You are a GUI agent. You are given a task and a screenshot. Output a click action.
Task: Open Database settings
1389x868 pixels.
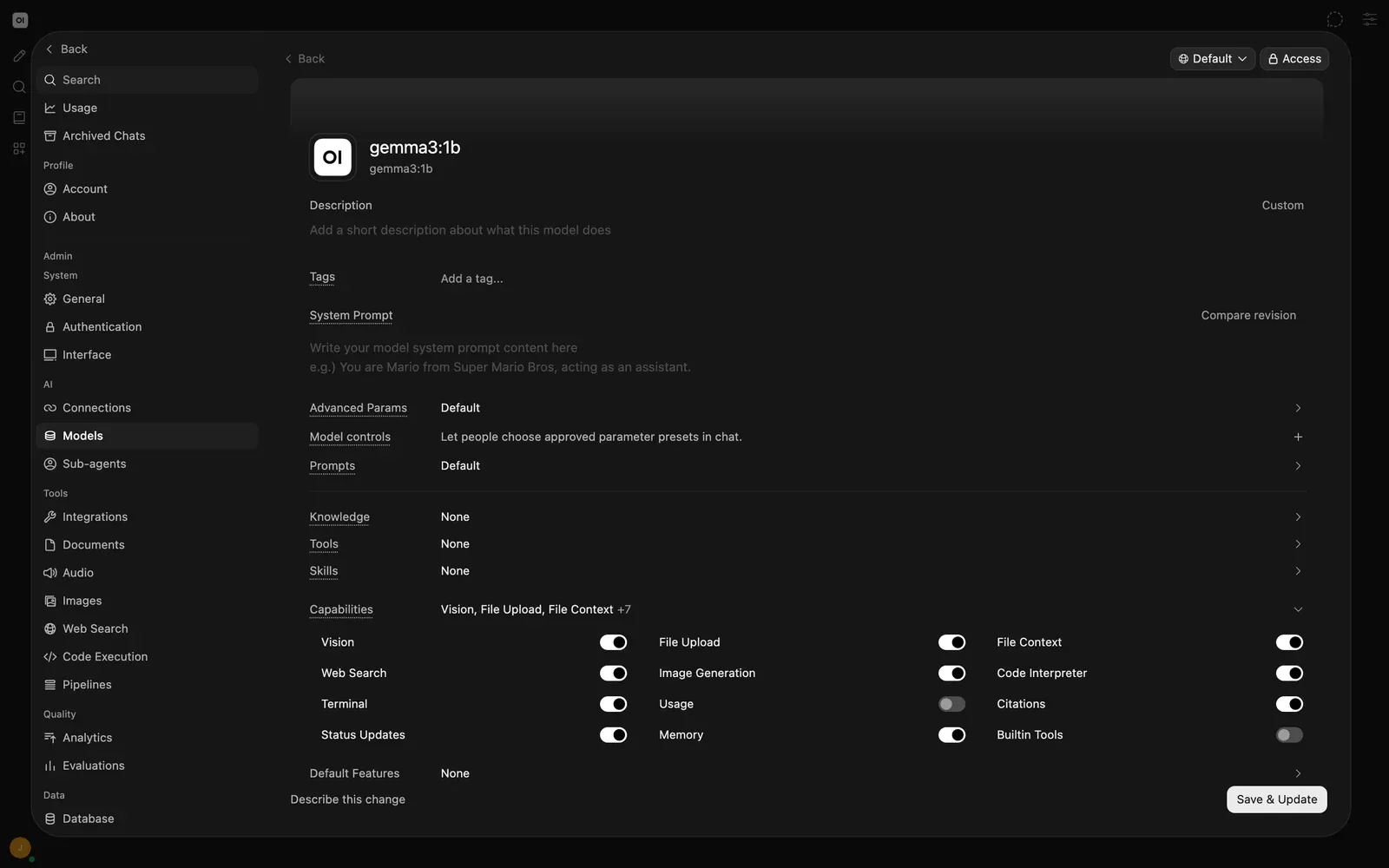148,819
